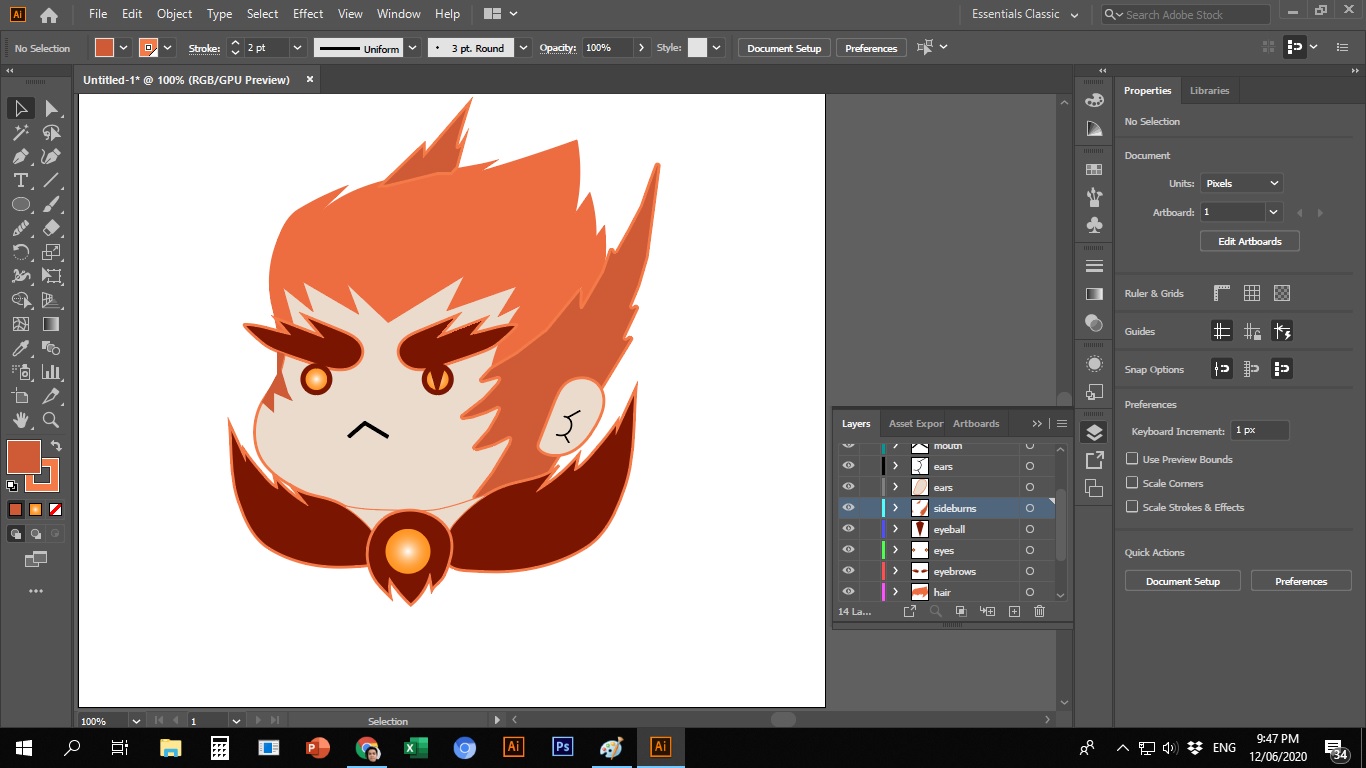Expand the eyebrows layer
This screenshot has width=1366, height=768.
pos(896,571)
